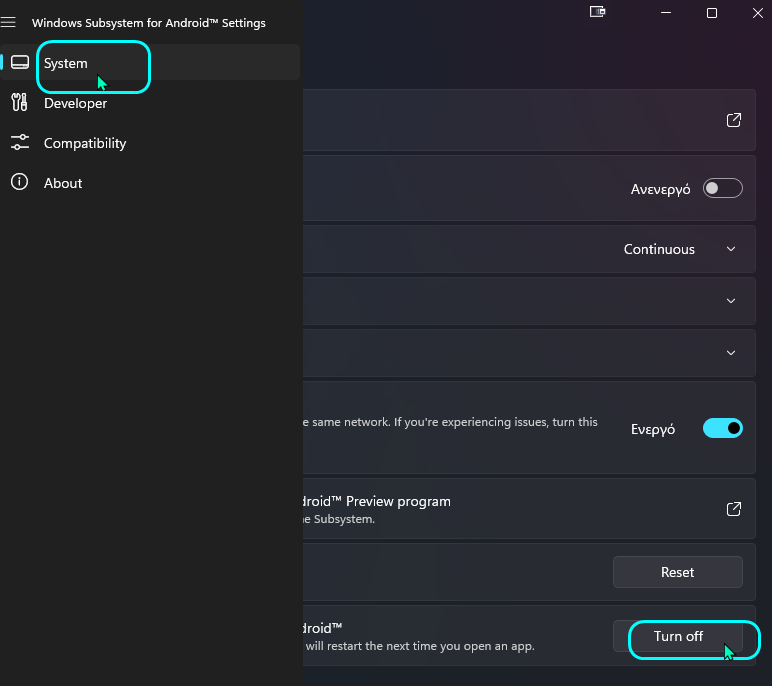
Task: Click the About info icon
Action: 20,182
